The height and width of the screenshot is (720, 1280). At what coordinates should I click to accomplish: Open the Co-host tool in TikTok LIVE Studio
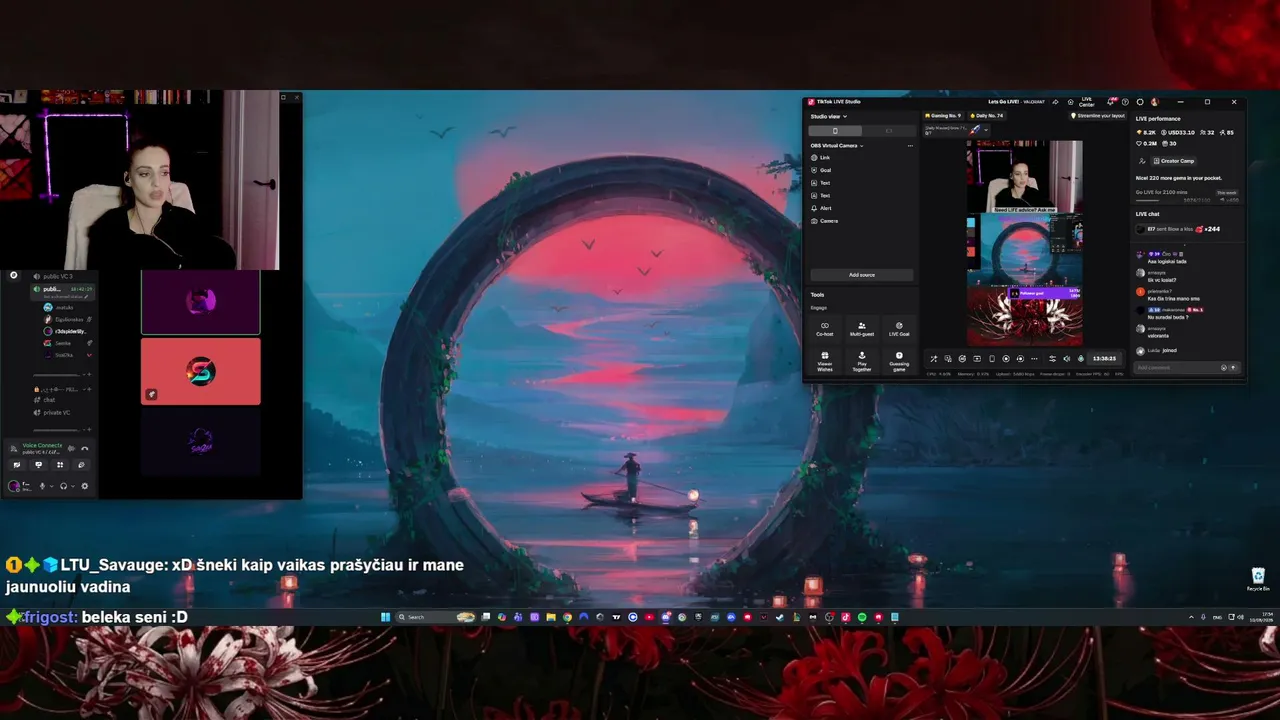(x=825, y=328)
